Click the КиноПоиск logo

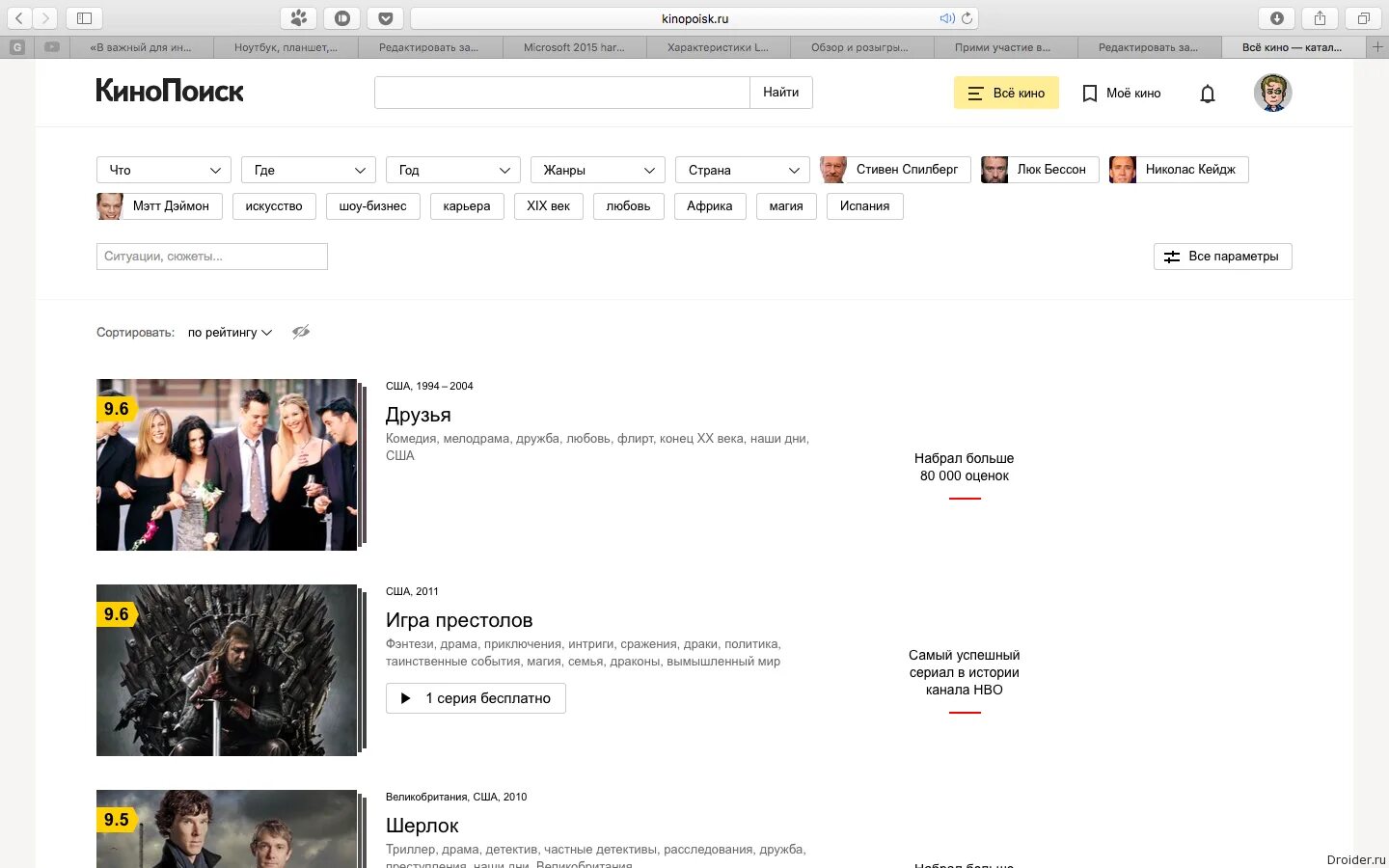tap(170, 92)
